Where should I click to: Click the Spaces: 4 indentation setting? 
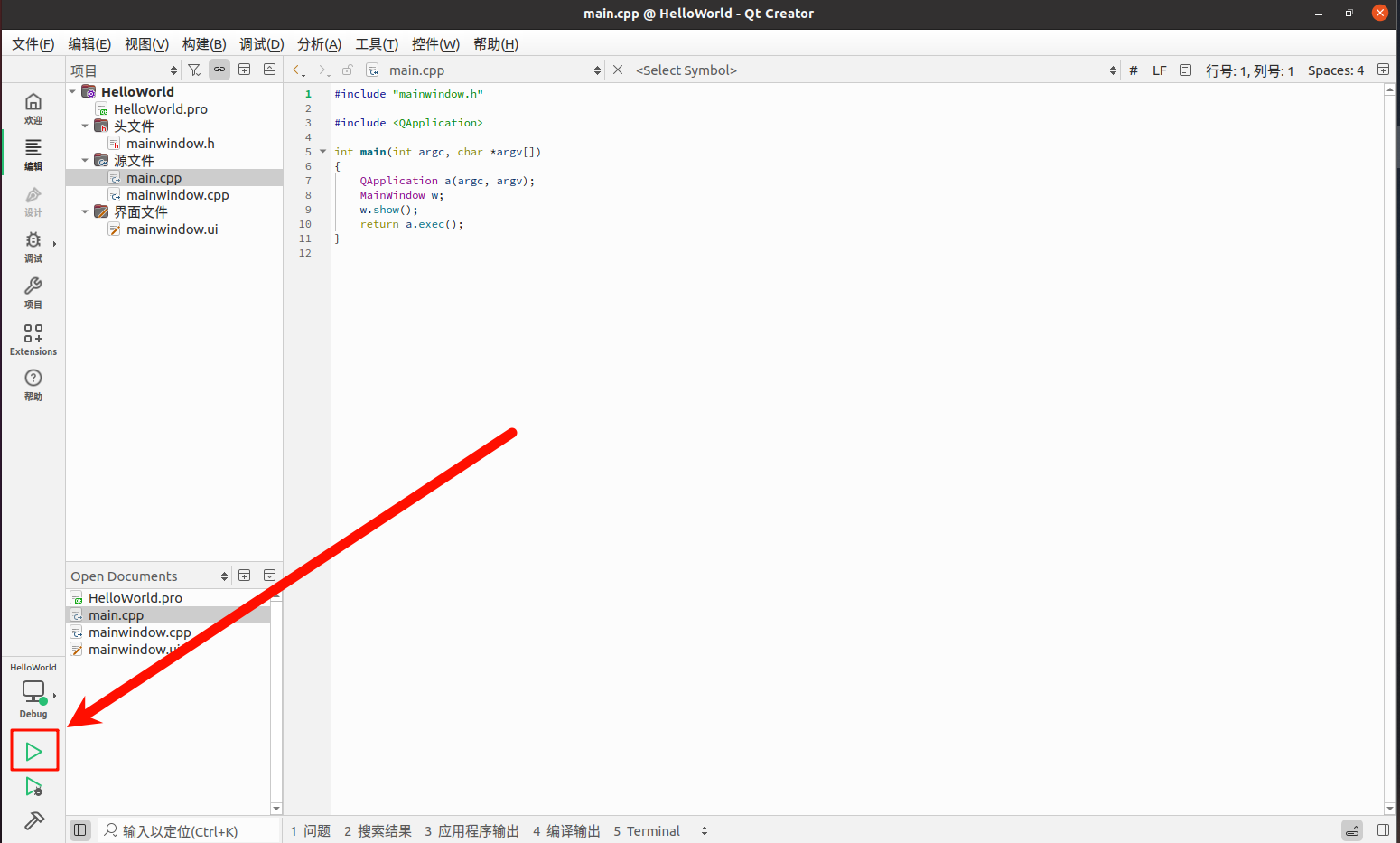pos(1336,70)
